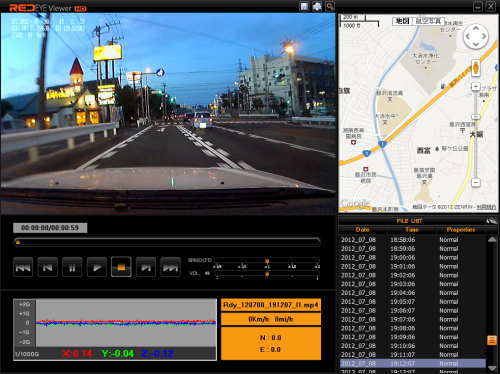This screenshot has width=500, height=374.
Task: Select the file recorded at 19:06:07
Action: (413, 311)
